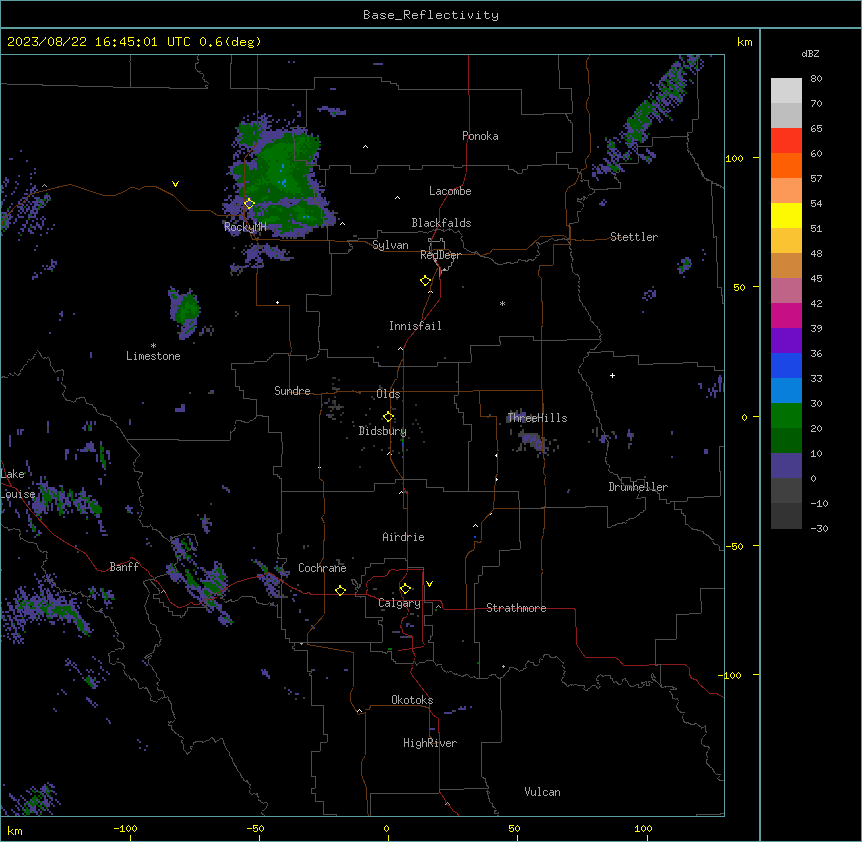Click the yellow diamond marker above the Calgary label

(405, 589)
